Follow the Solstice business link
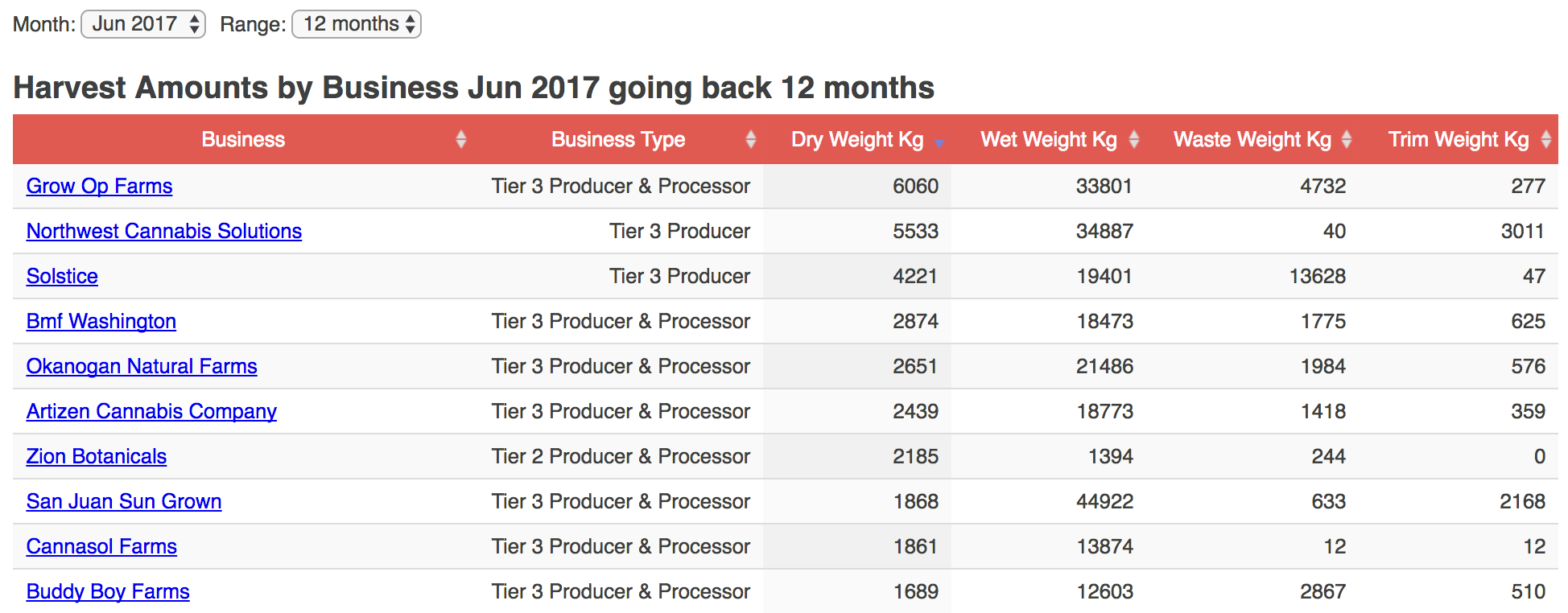1568x613 pixels. click(62, 276)
